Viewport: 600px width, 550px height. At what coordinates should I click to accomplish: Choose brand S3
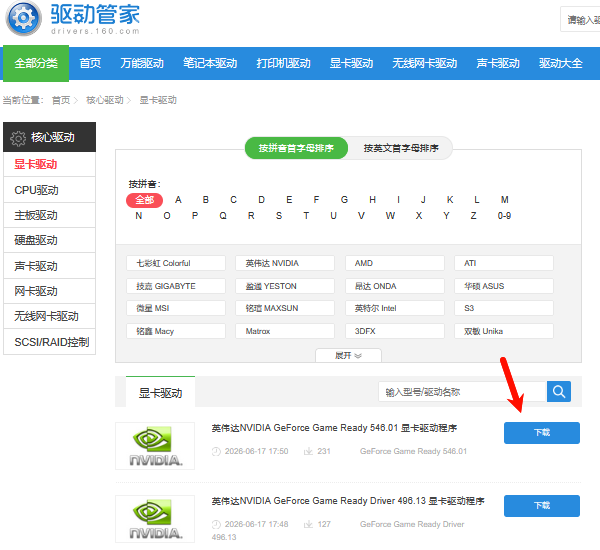click(504, 308)
